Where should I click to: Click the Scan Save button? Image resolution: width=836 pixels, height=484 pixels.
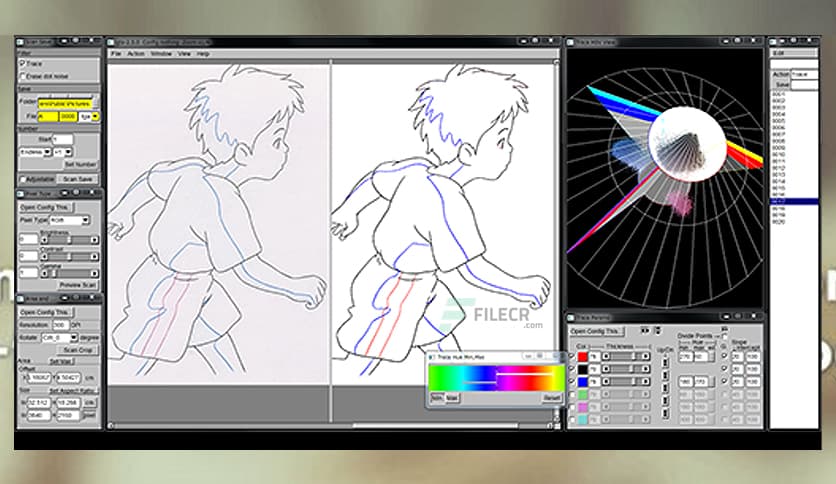(78, 179)
